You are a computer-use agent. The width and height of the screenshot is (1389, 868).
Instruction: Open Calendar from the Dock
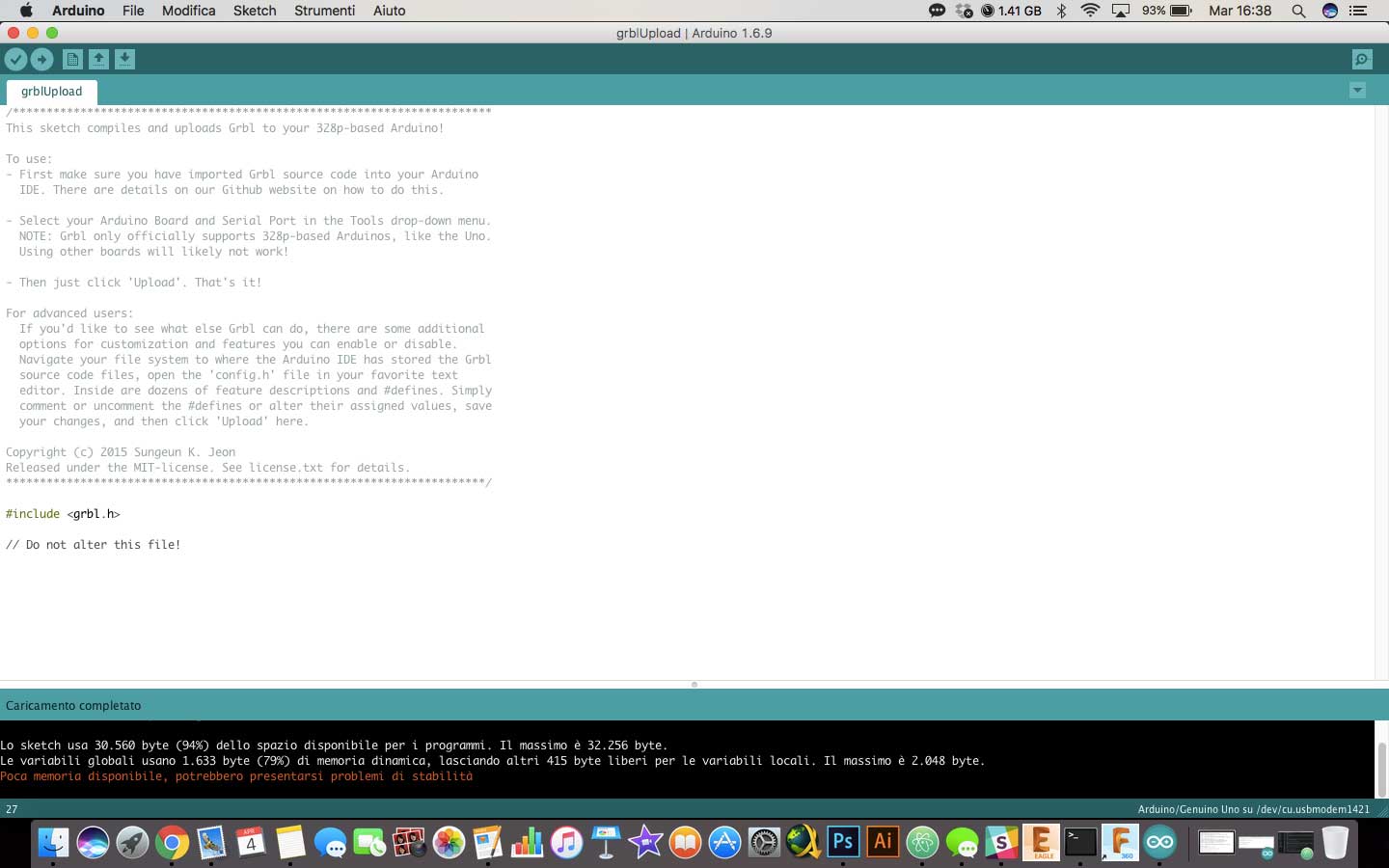pos(251,843)
